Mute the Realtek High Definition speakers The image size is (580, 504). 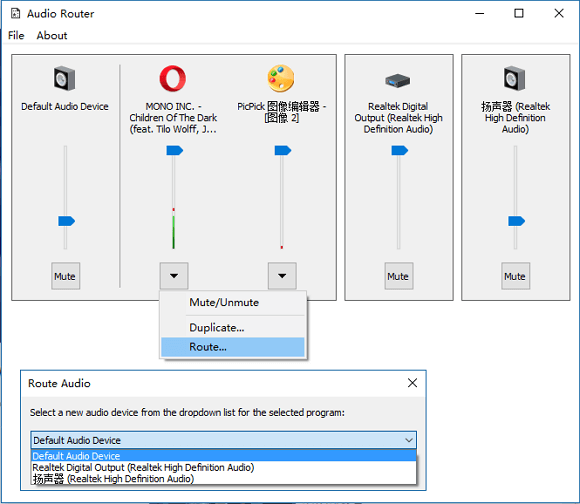coord(515,276)
